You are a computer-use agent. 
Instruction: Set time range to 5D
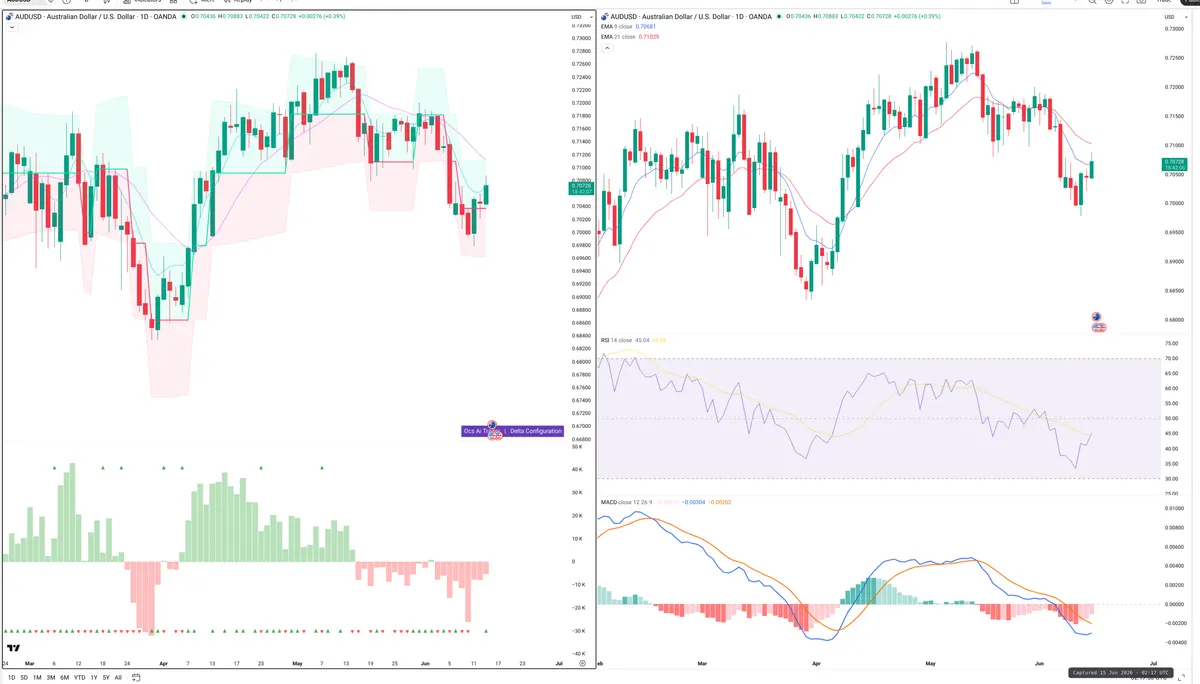pyautogui.click(x=22, y=677)
